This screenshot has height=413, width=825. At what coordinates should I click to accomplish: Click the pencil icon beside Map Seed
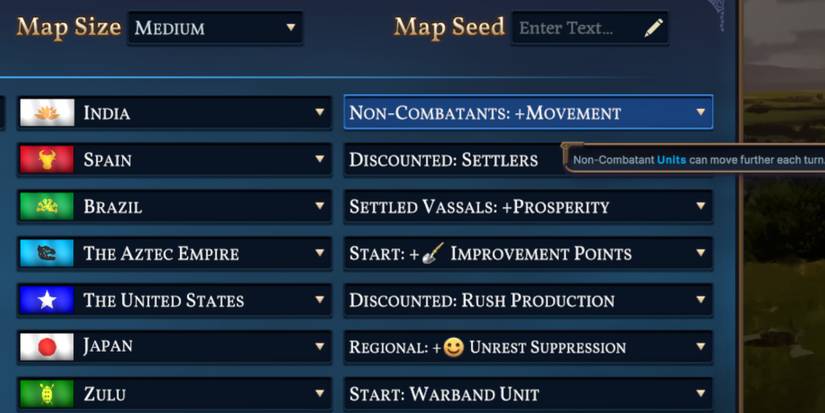(653, 28)
